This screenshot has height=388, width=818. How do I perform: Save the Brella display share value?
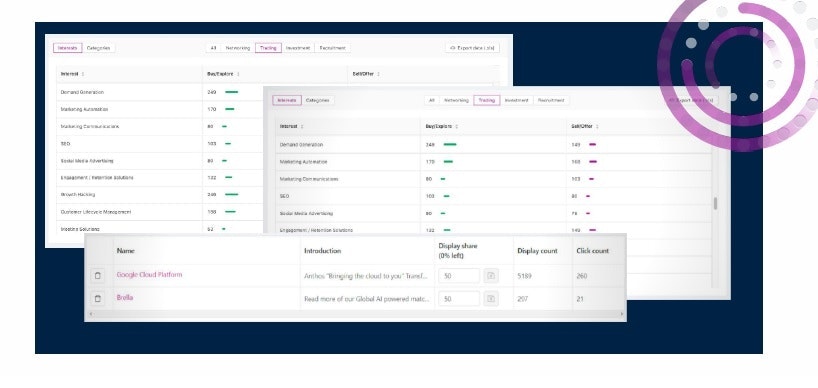pyautogui.click(x=490, y=299)
